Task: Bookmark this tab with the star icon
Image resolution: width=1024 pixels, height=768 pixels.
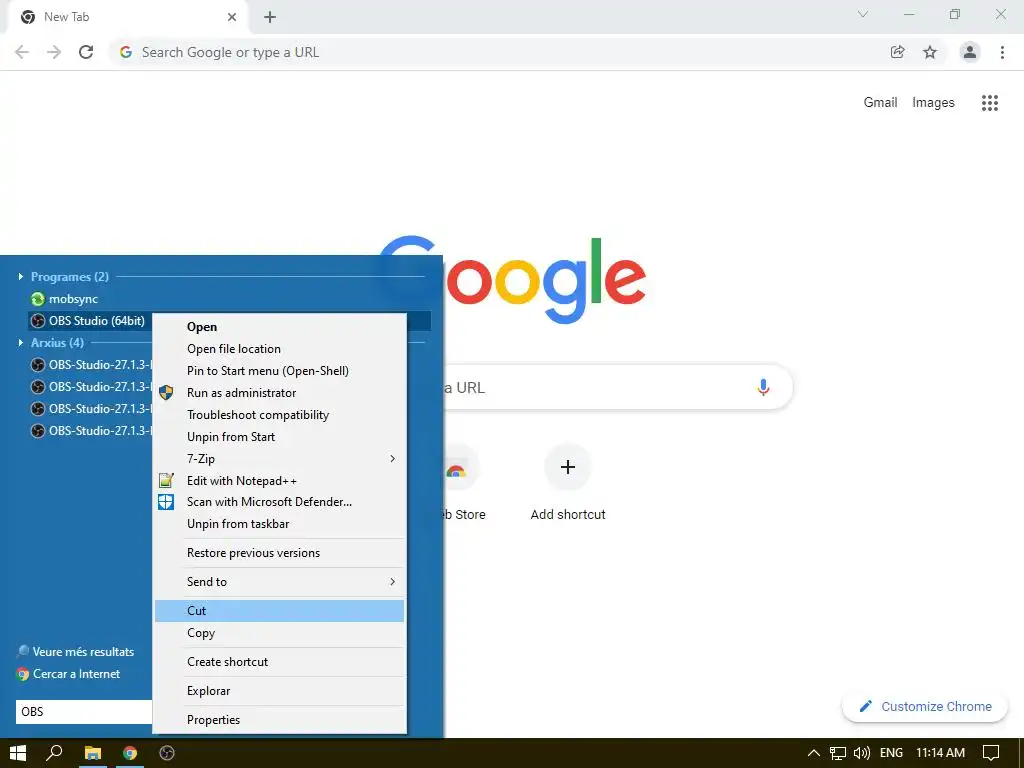Action: [930, 52]
